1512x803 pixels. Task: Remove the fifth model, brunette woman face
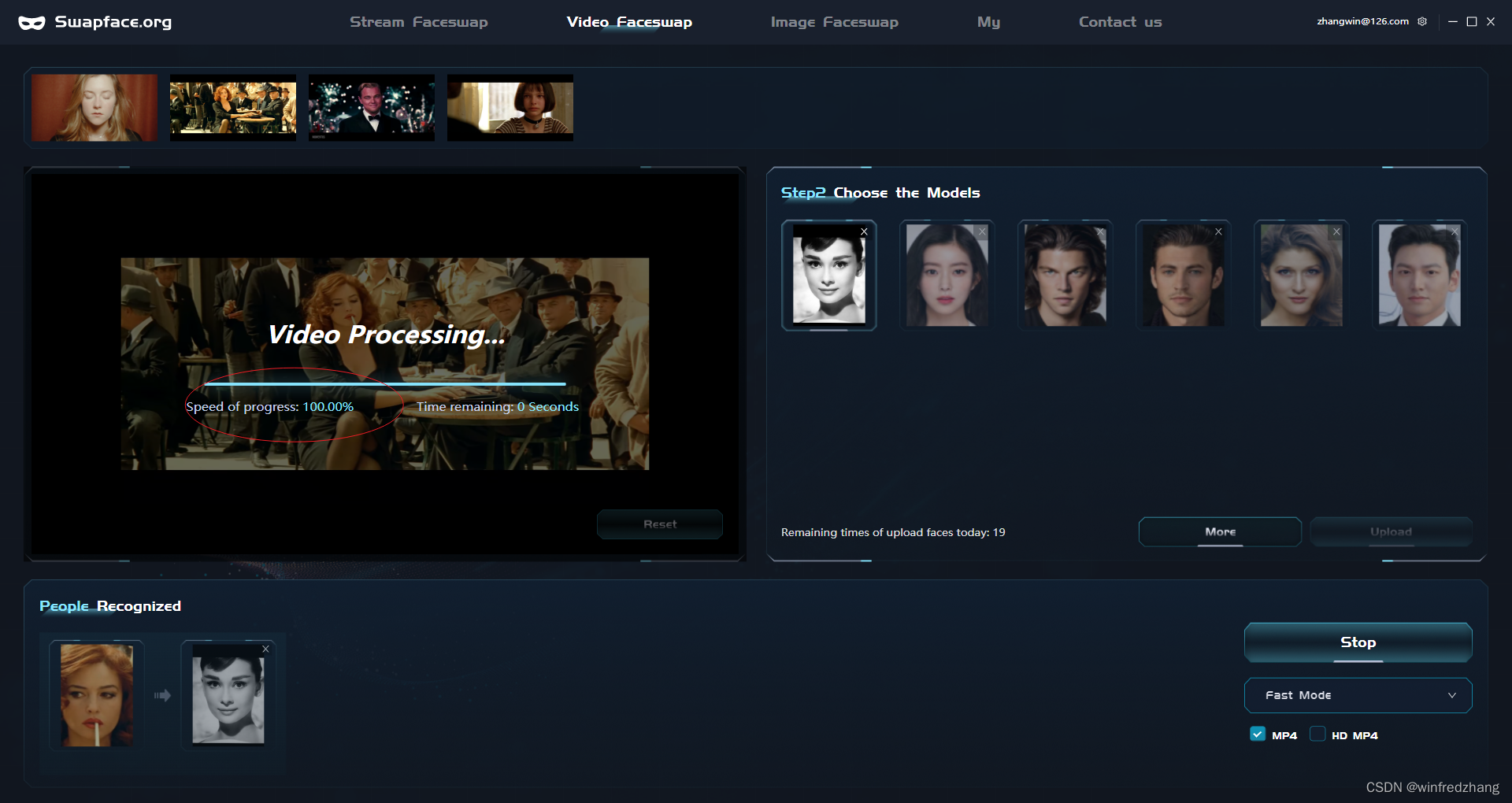point(1336,231)
